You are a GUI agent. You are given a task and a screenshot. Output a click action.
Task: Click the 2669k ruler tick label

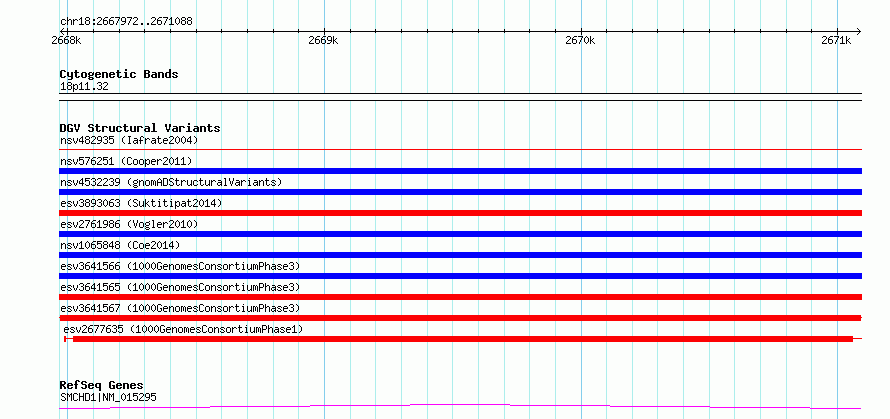pos(323,40)
